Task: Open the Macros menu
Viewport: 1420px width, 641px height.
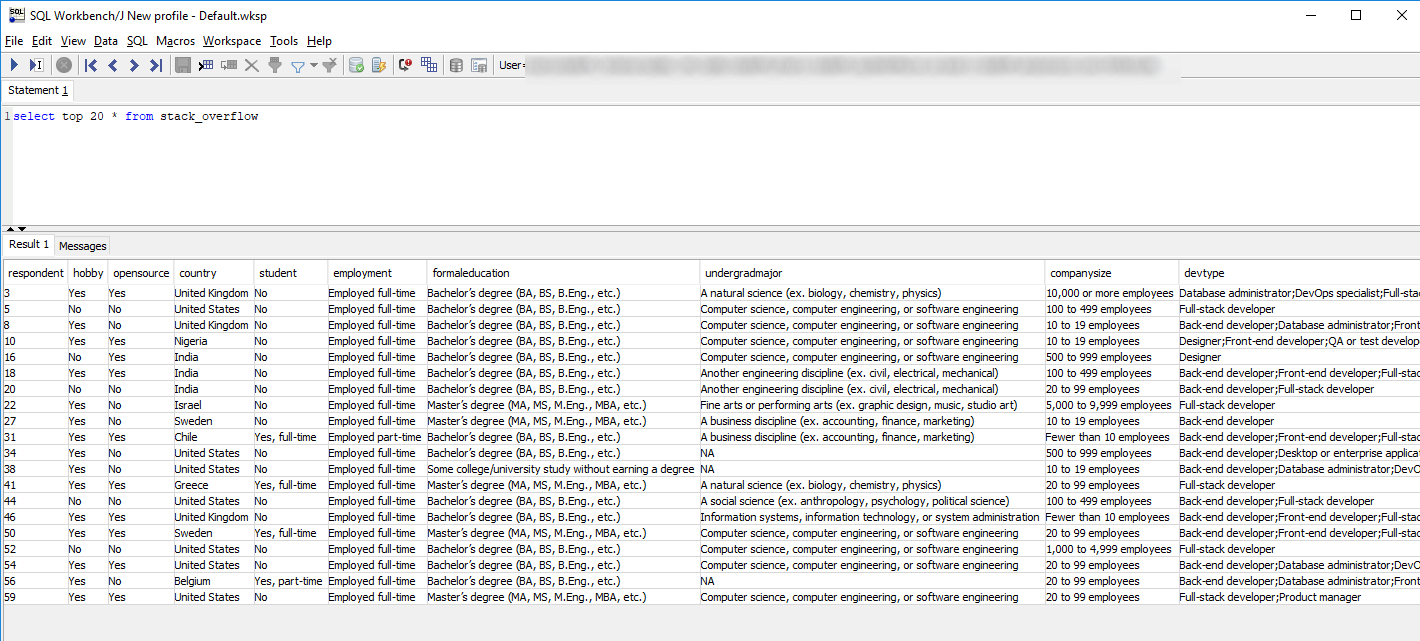Action: [176, 41]
